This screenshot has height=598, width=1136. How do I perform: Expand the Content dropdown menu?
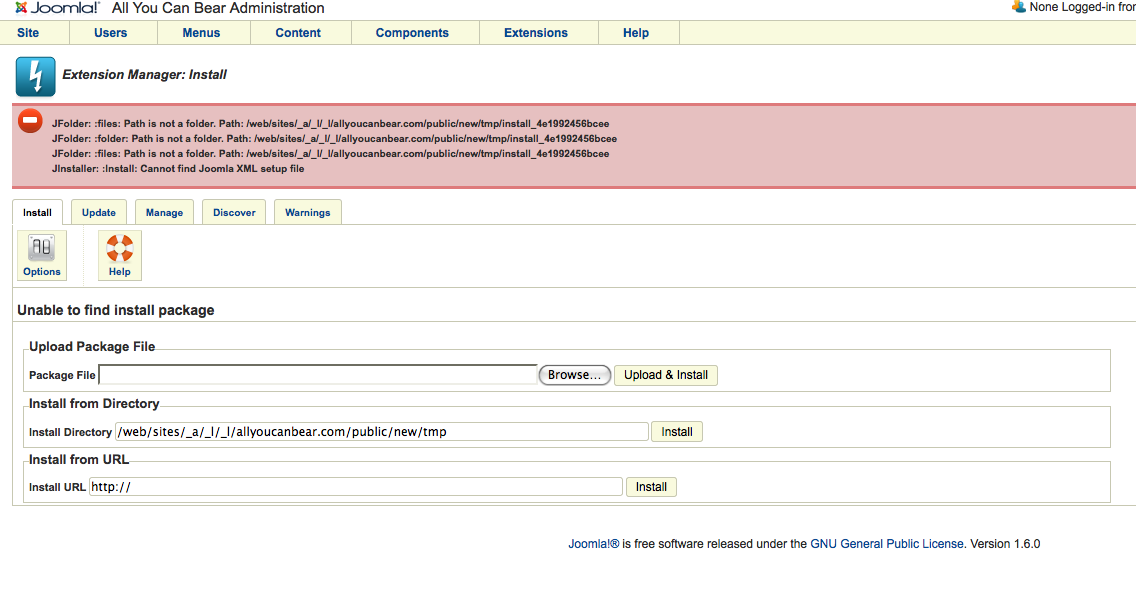tap(298, 33)
